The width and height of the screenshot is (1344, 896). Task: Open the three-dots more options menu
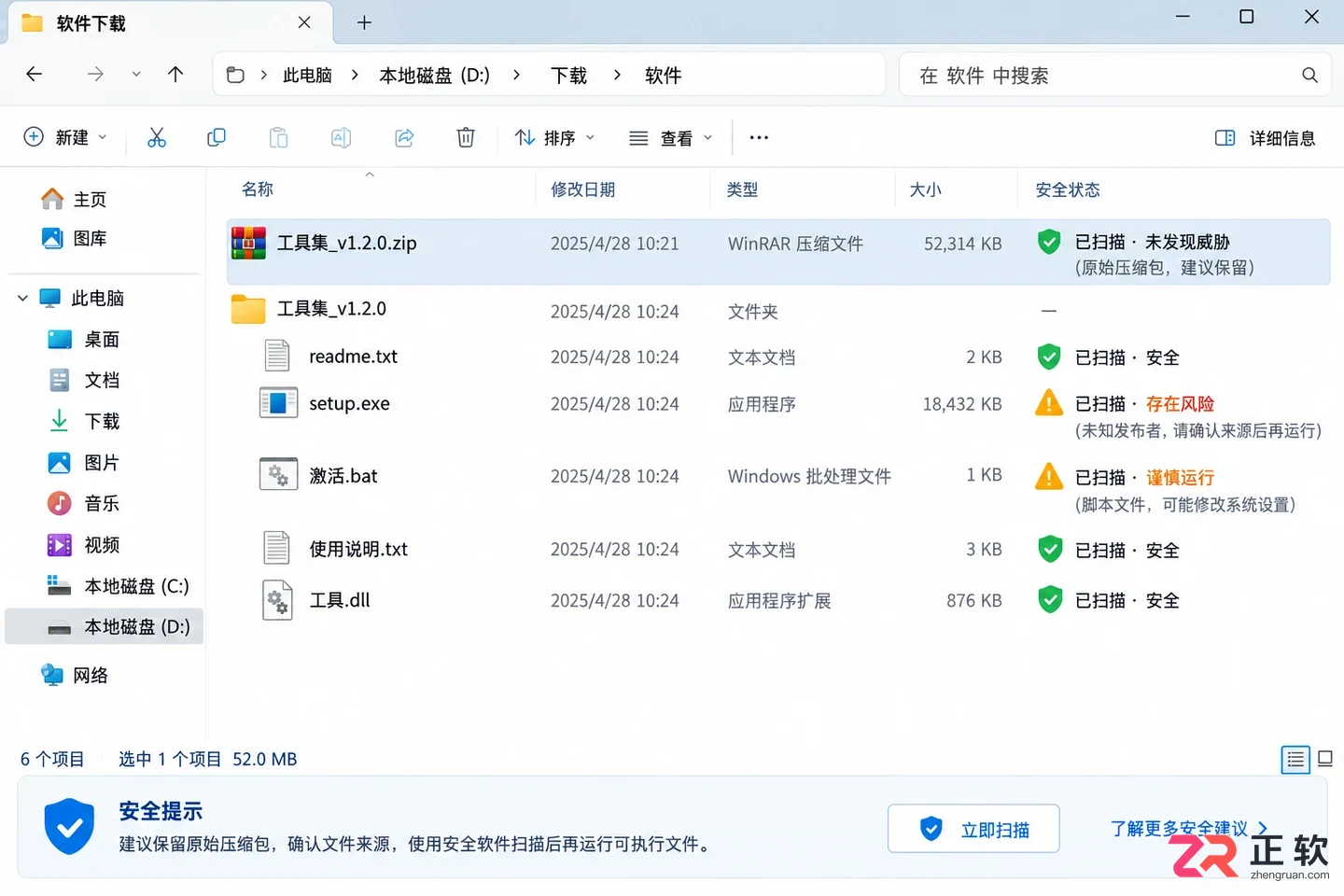pyautogui.click(x=759, y=138)
